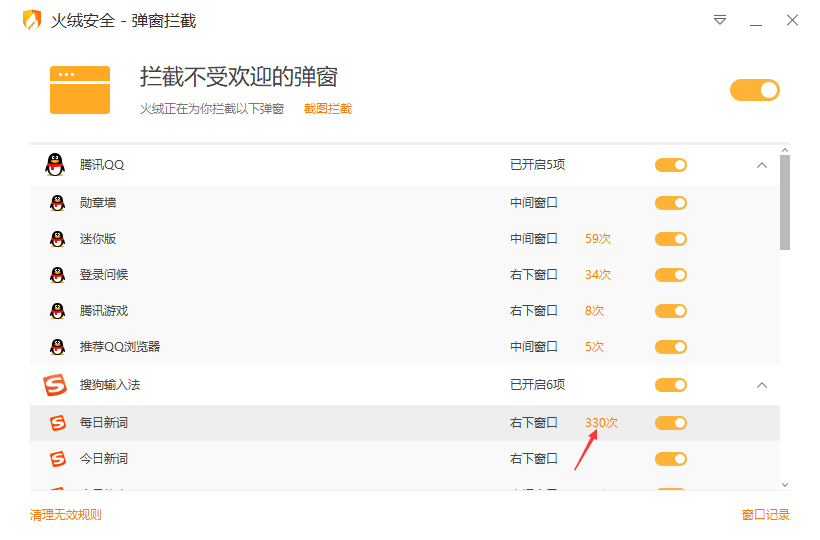
Task: Click the 已开启6项 status text
Action: [x=538, y=385]
